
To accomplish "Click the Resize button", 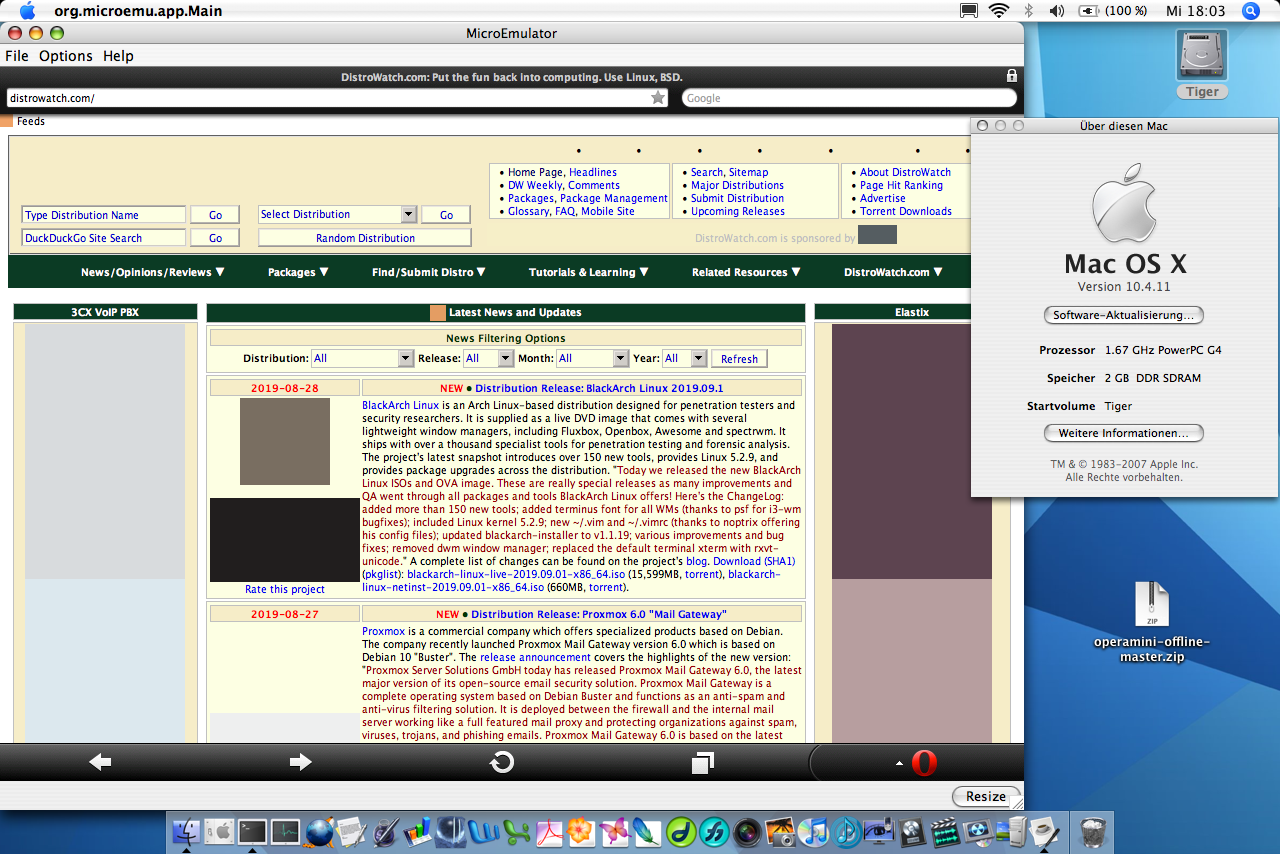I will coord(986,796).
